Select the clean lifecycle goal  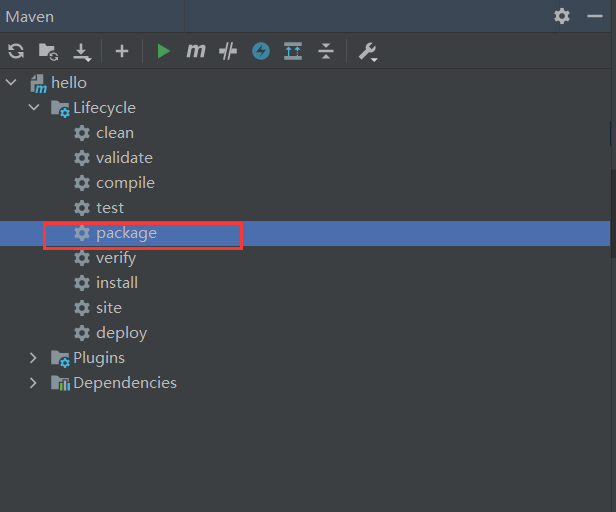click(x=115, y=133)
